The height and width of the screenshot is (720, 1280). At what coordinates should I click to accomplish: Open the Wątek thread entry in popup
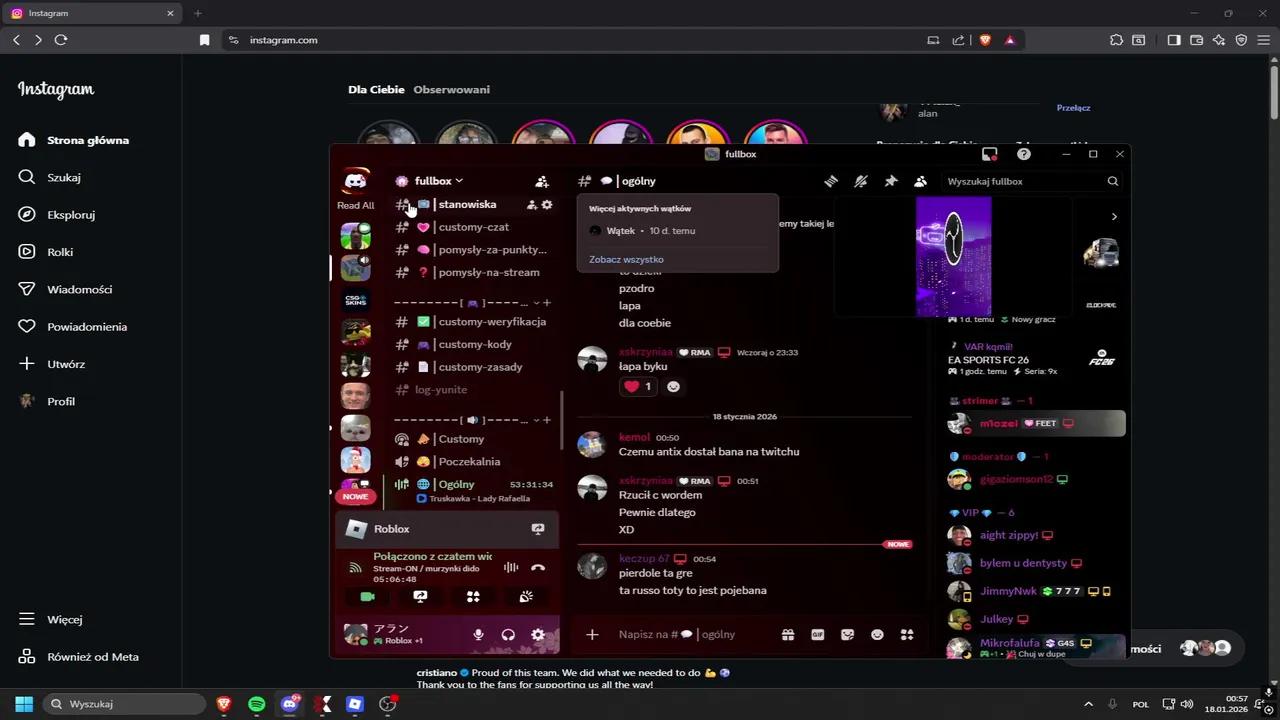click(x=677, y=231)
